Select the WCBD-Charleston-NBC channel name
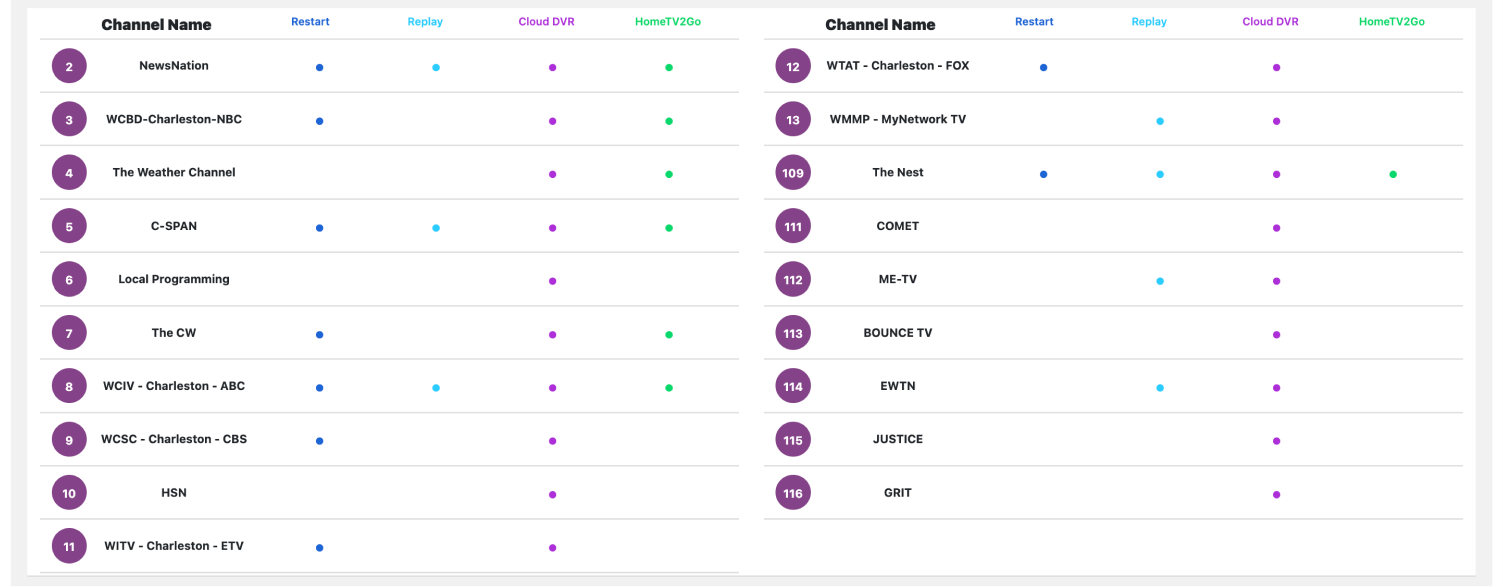 coord(174,119)
